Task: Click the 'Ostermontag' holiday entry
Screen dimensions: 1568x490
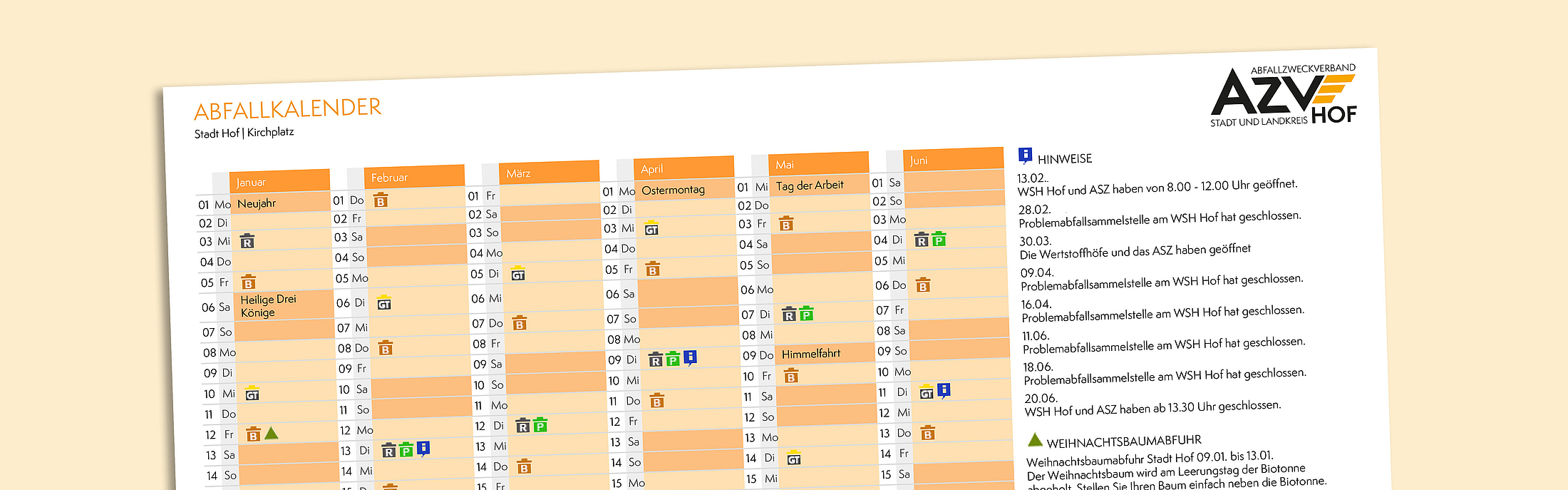Action: click(673, 190)
